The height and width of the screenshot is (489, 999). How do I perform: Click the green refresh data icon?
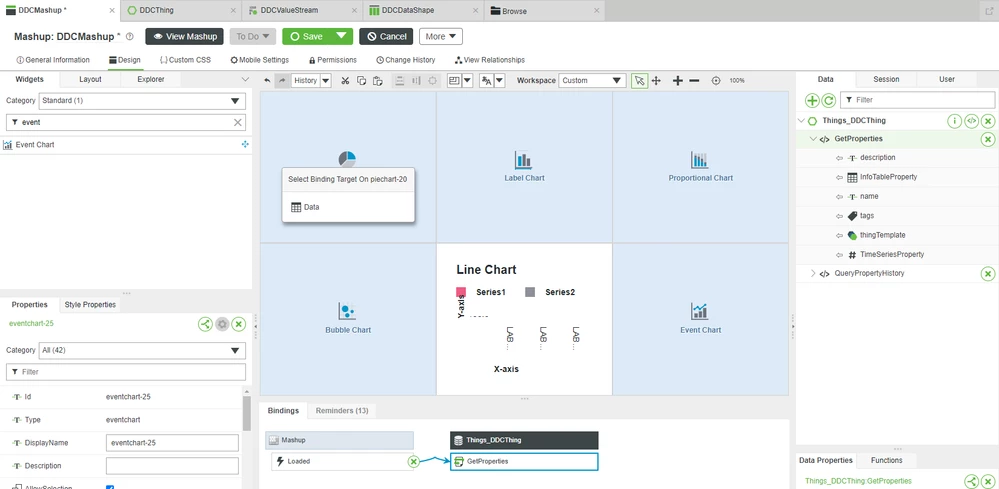828,100
